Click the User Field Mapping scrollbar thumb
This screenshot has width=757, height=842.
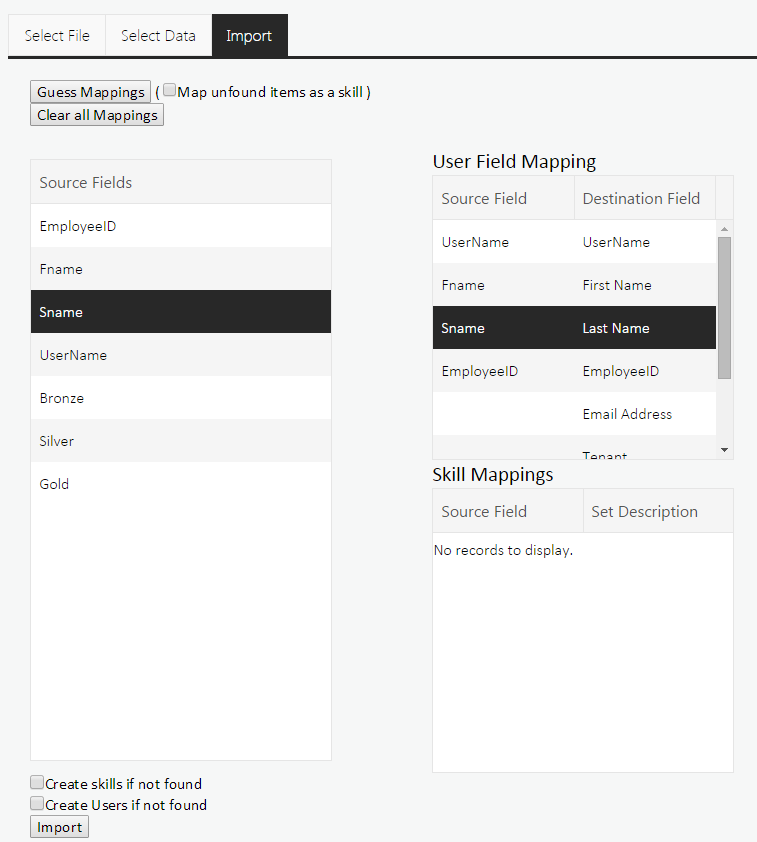[x=724, y=307]
